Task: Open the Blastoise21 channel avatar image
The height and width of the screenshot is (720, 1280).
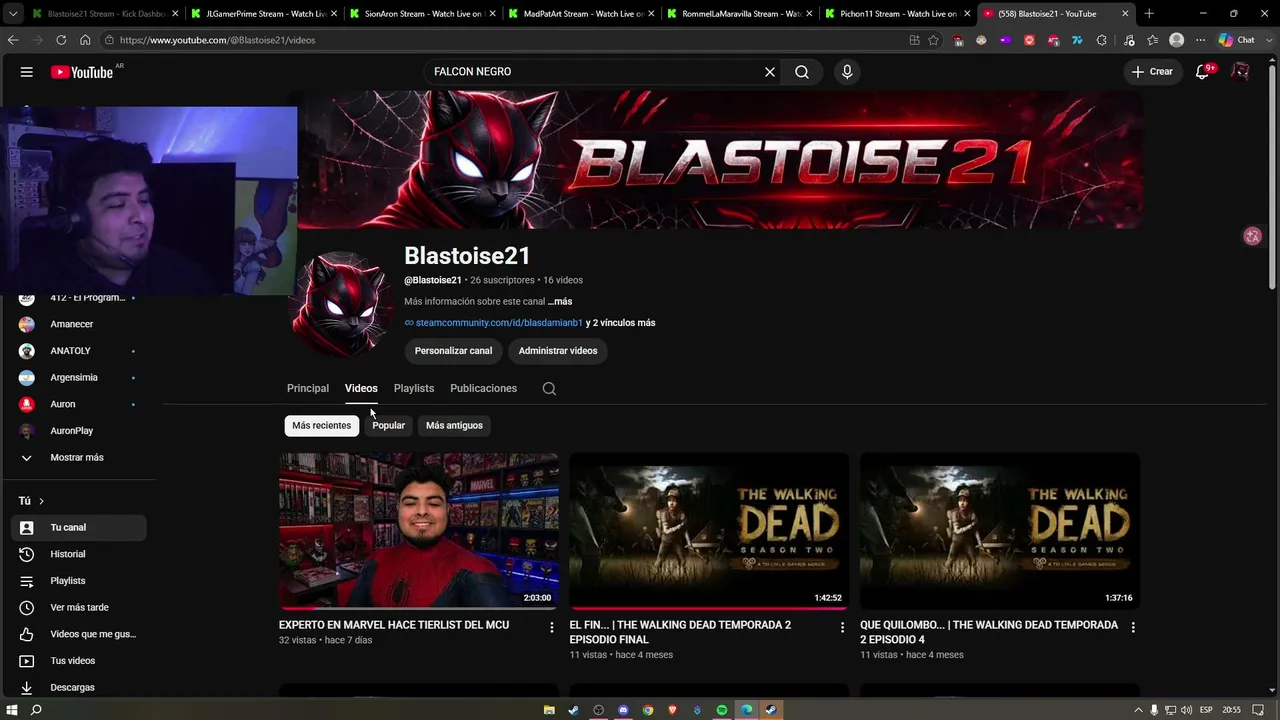Action: coord(341,302)
